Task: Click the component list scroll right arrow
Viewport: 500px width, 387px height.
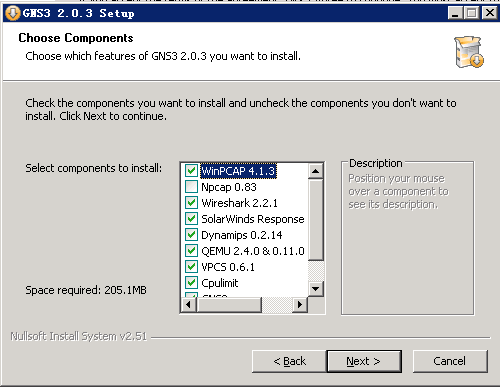Action: (x=300, y=304)
